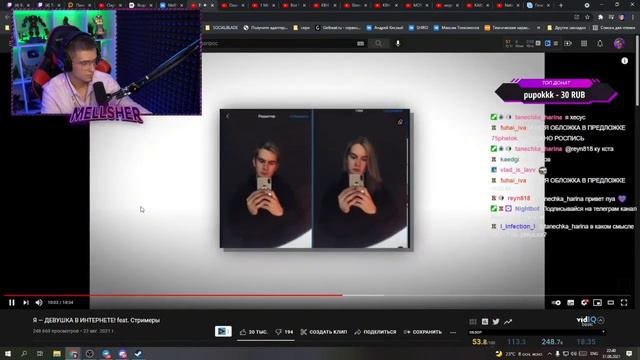Open YouTube apps grid
The width and height of the screenshot is (640, 360).
pyautogui.click(x=584, y=43)
